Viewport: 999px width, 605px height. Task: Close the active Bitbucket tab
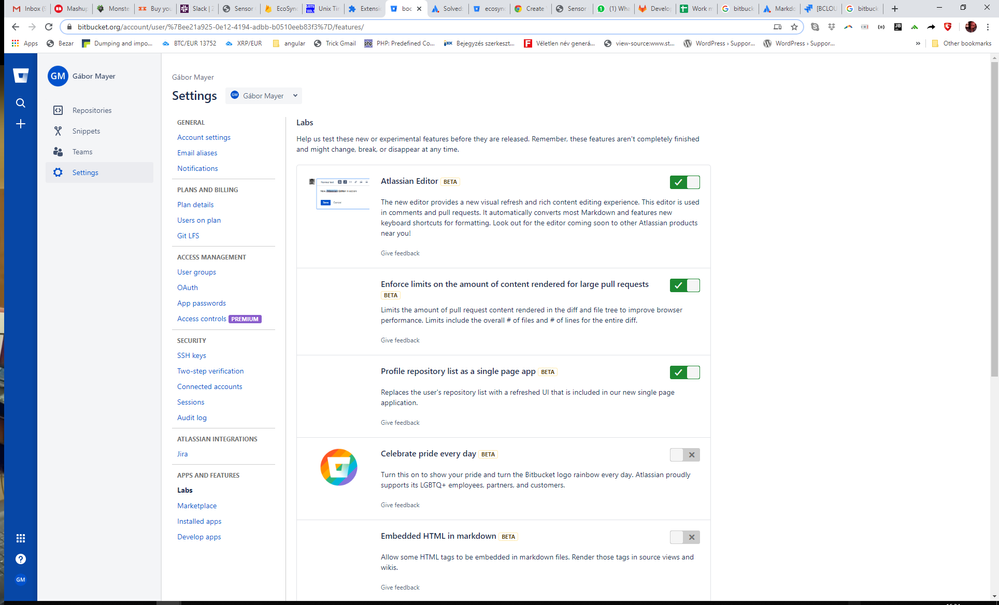point(419,9)
